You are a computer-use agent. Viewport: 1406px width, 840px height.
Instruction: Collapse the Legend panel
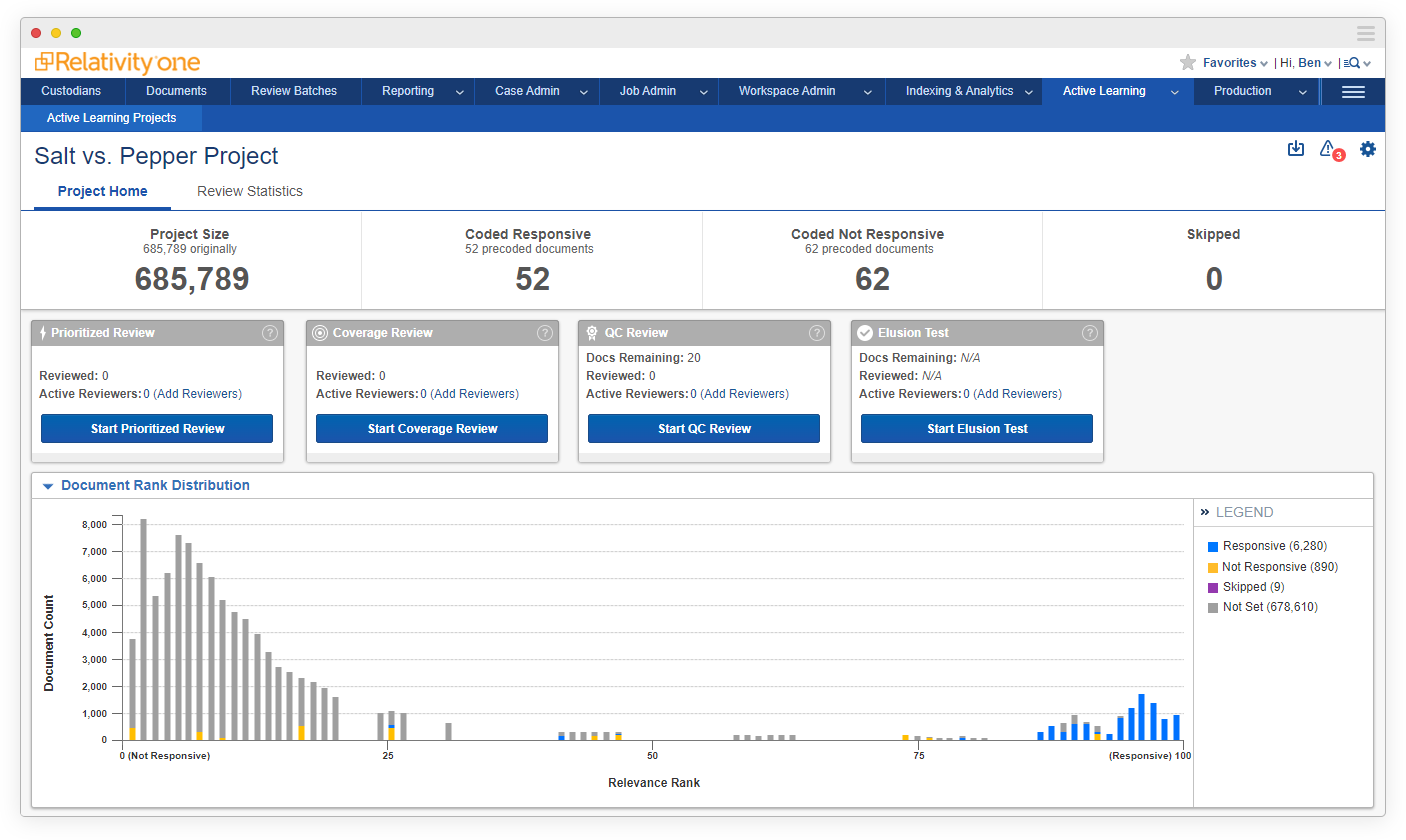click(1205, 512)
